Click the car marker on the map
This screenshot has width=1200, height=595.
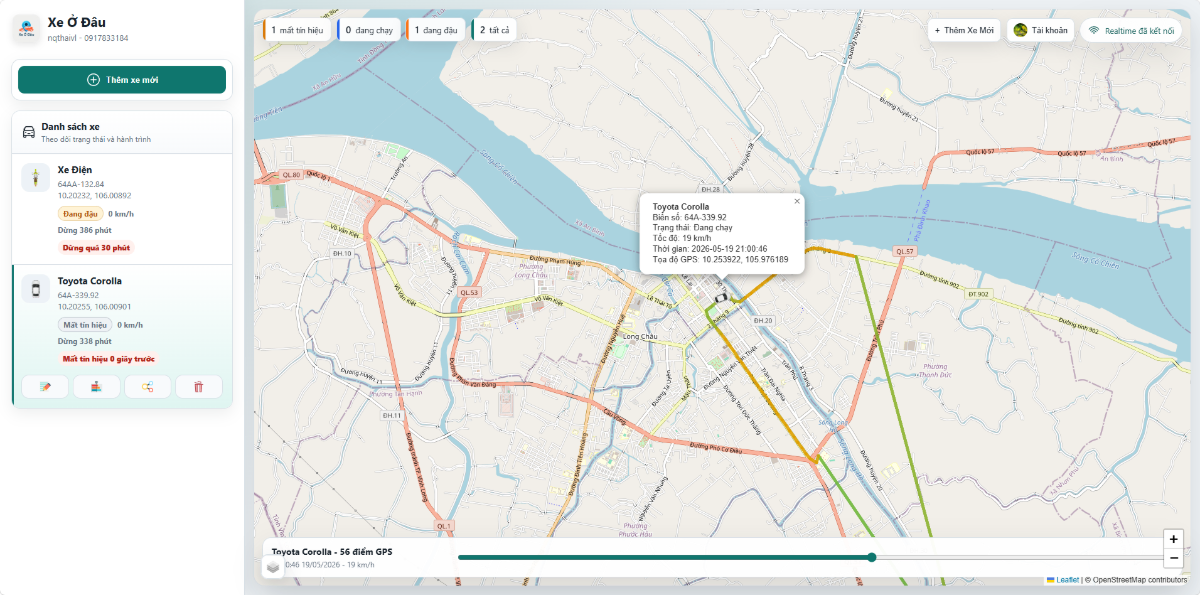click(x=720, y=298)
